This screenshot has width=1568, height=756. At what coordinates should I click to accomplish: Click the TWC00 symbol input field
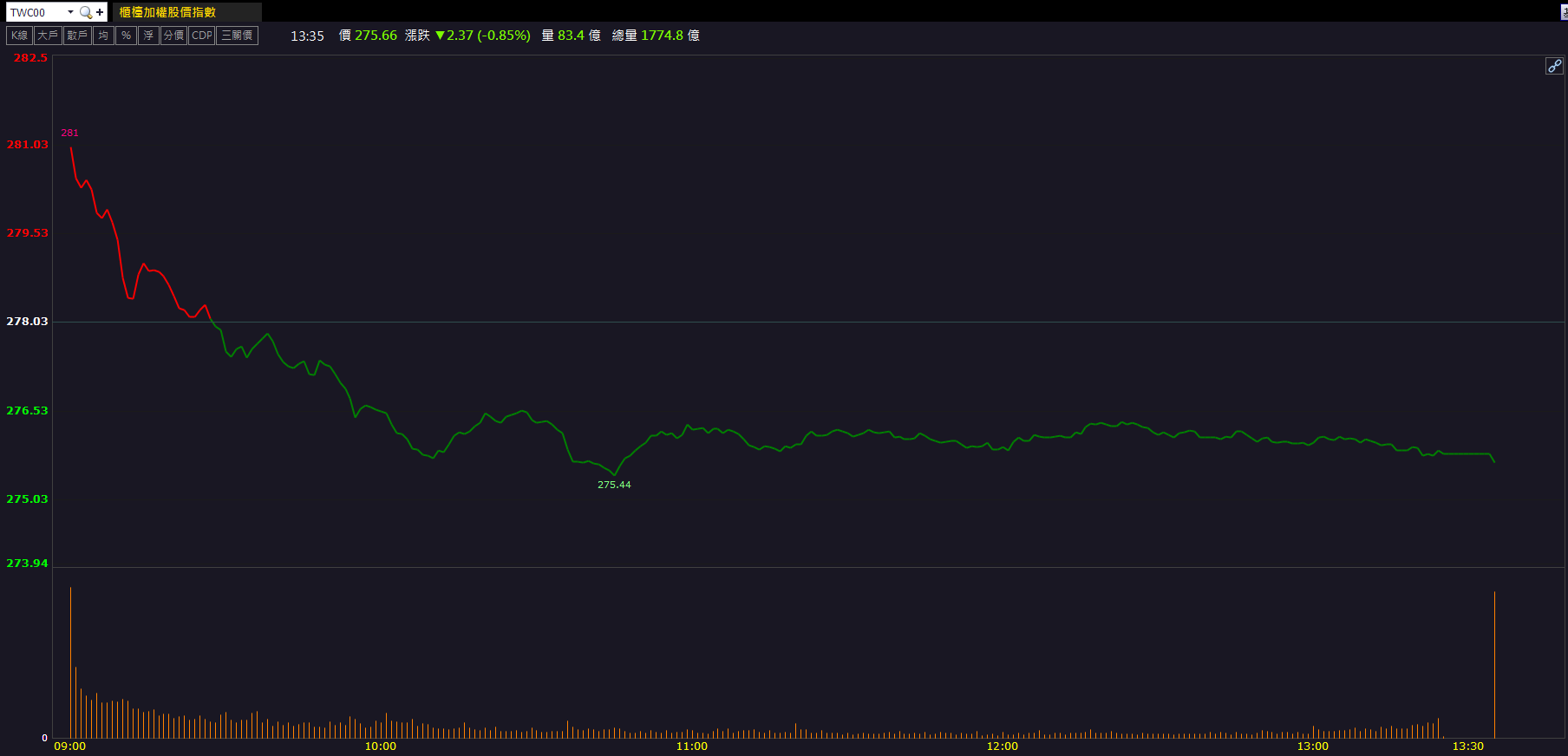click(x=35, y=12)
